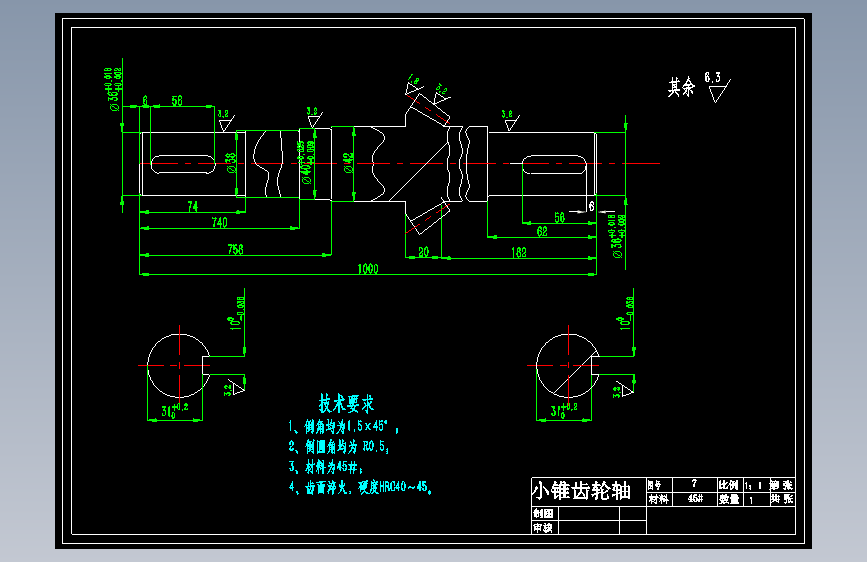Screen dimensions: 867x562
Task: Select the 材料 label cell
Action: 659,499
